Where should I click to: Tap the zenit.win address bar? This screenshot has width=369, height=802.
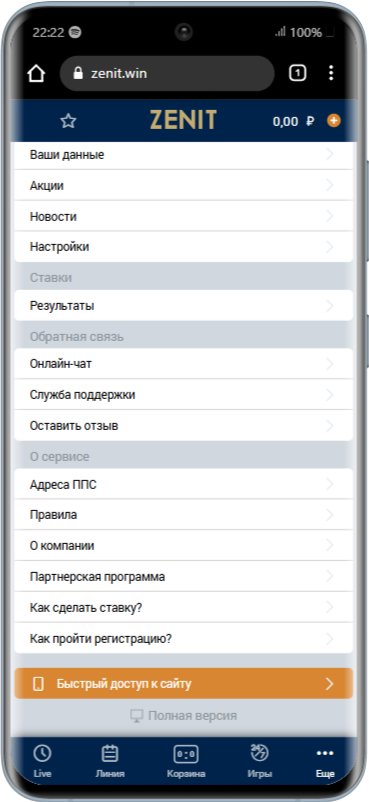tap(167, 74)
